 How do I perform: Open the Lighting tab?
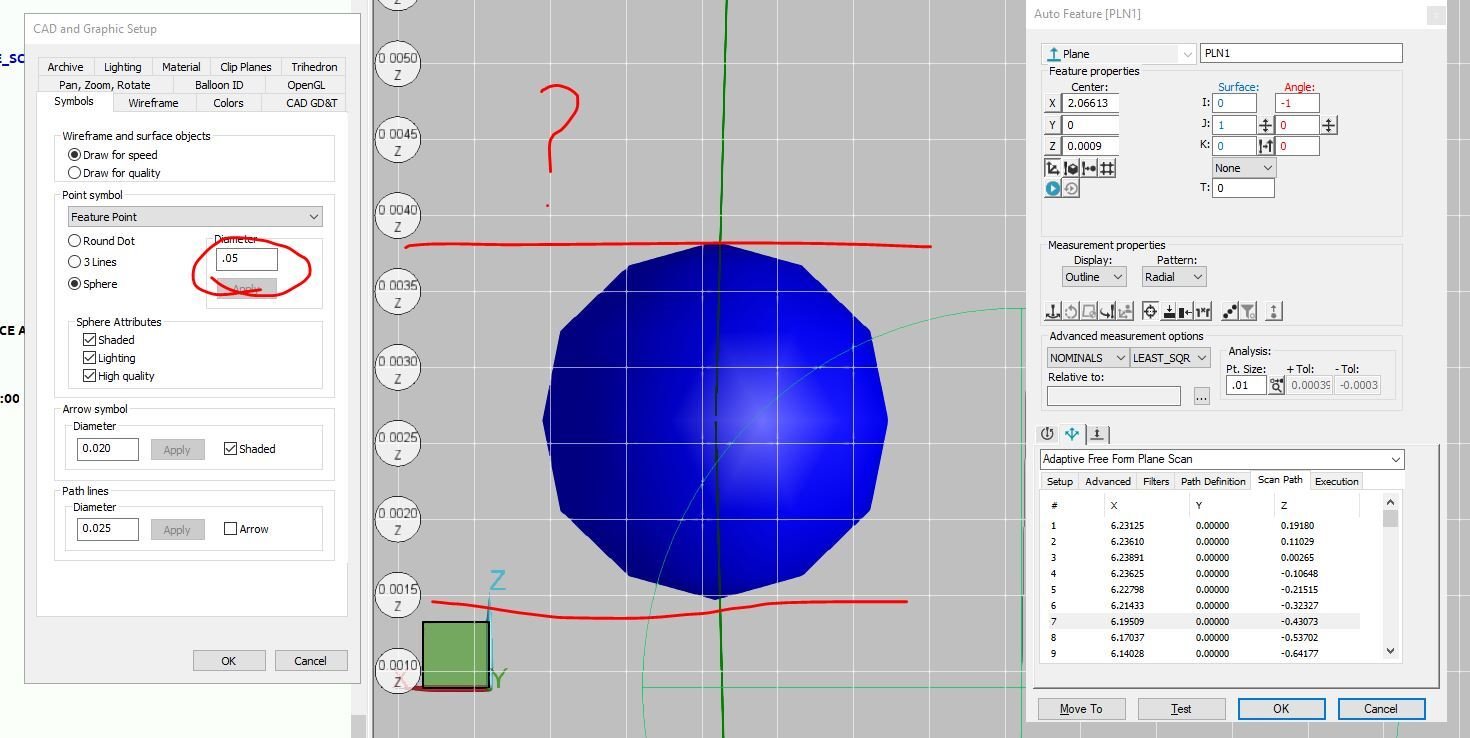tap(122, 67)
